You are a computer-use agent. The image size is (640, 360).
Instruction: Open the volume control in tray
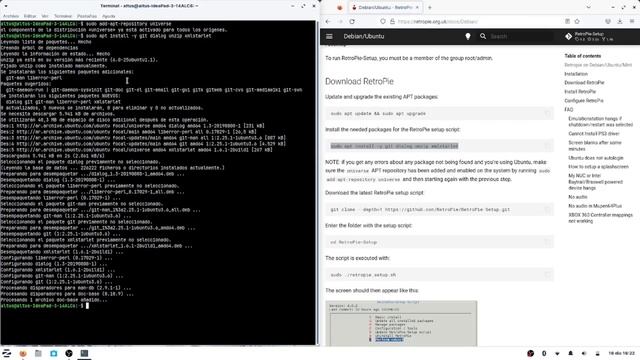(x=584, y=353)
